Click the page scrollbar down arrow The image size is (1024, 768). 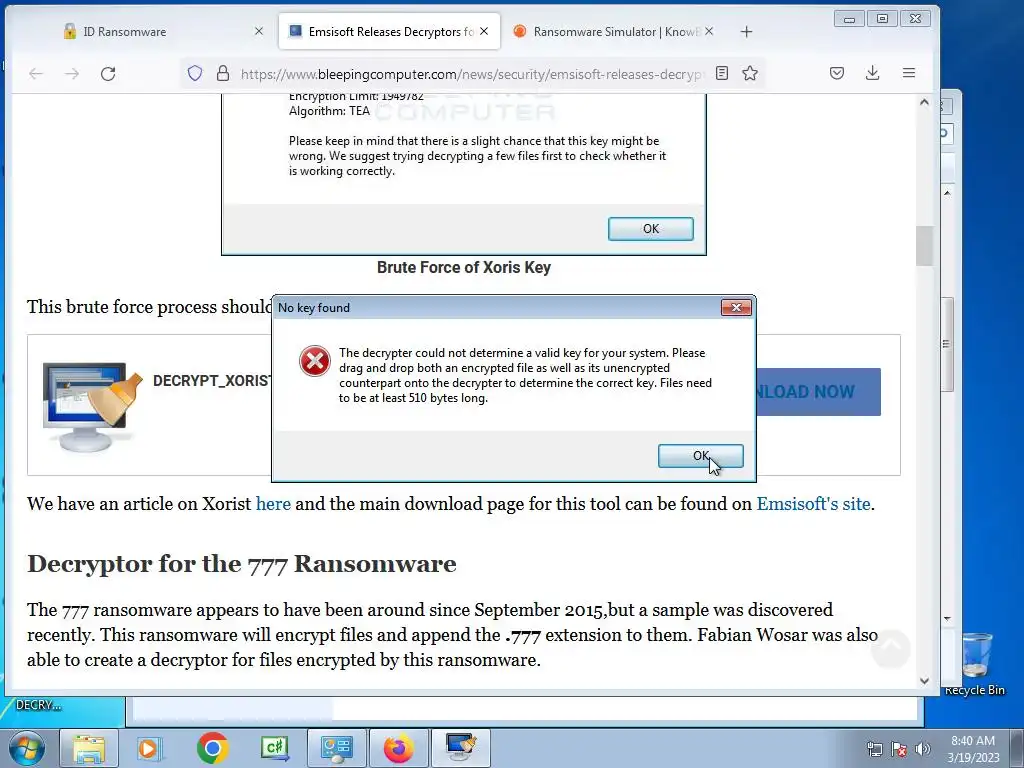click(x=924, y=680)
